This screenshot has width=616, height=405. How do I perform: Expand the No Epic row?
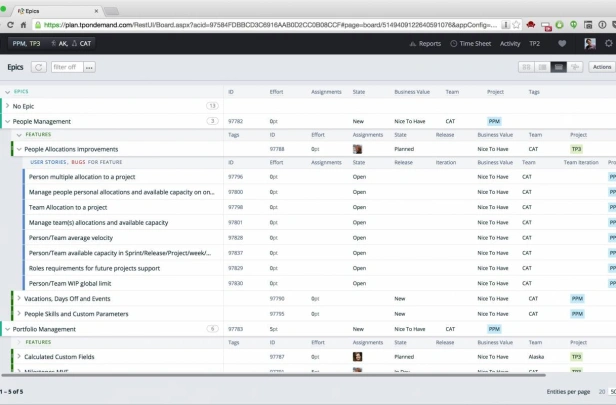tap(7, 106)
